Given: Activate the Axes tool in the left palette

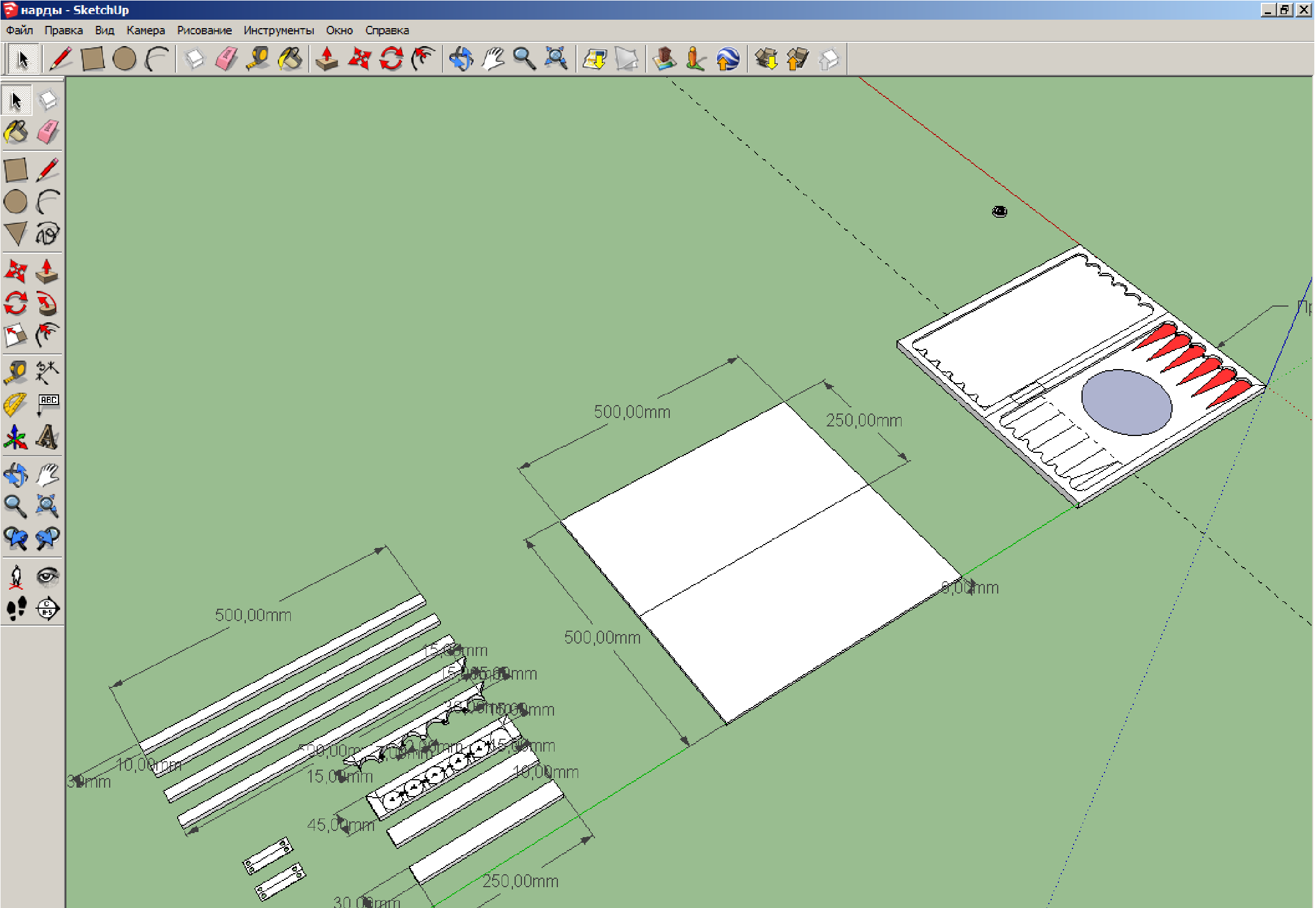Looking at the screenshot, I should (x=16, y=437).
